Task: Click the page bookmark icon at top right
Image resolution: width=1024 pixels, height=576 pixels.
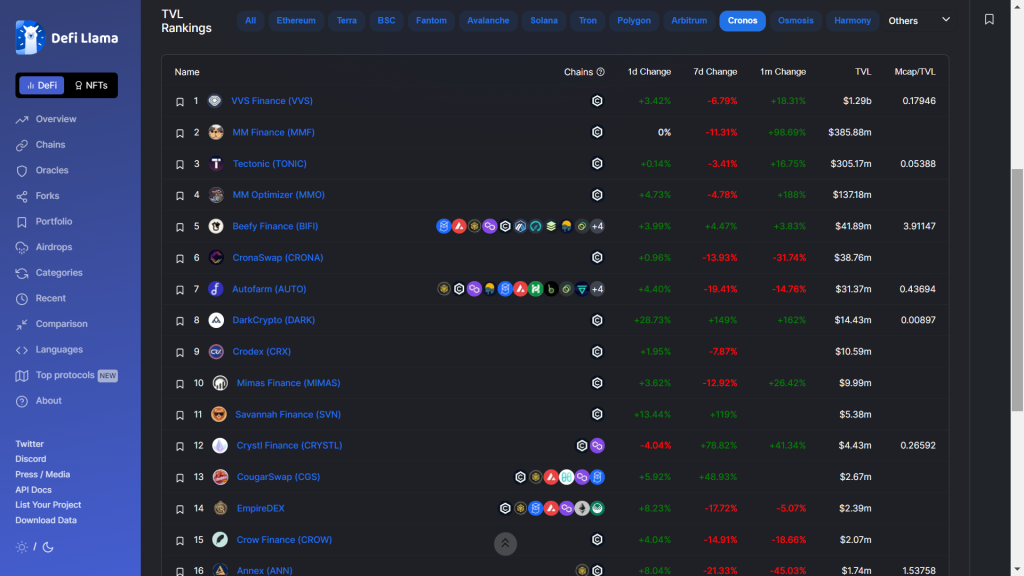Action: point(989,20)
